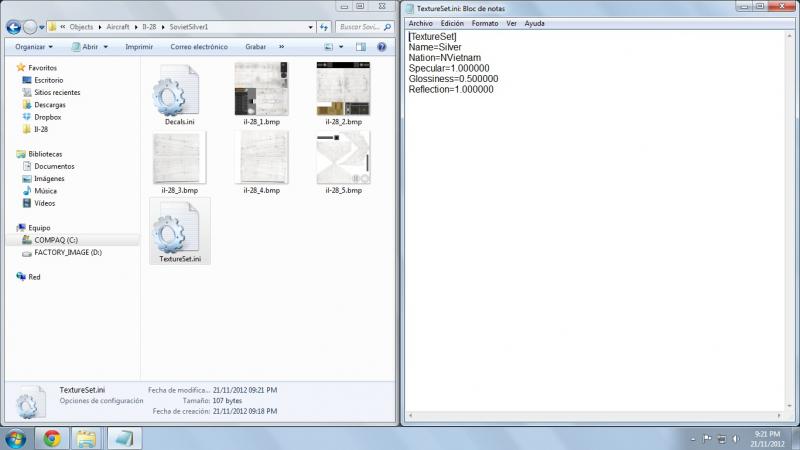Open Edición menu in Notepad
800x450 pixels.
click(x=452, y=23)
